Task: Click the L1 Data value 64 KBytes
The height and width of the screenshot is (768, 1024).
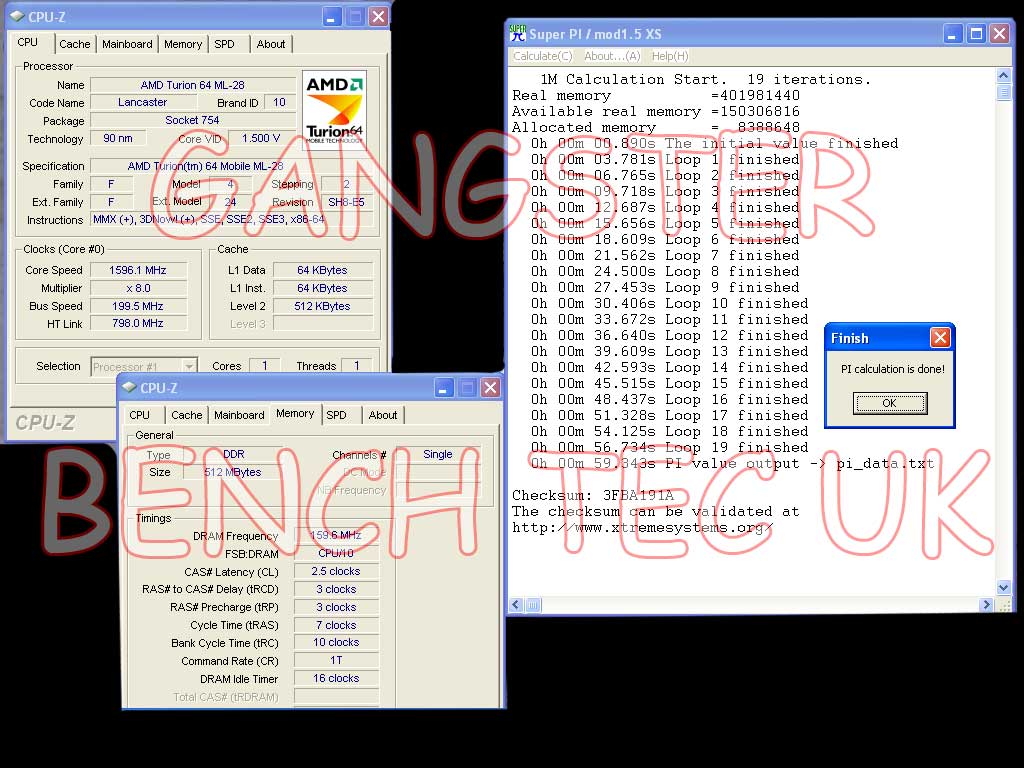Action: (323, 270)
